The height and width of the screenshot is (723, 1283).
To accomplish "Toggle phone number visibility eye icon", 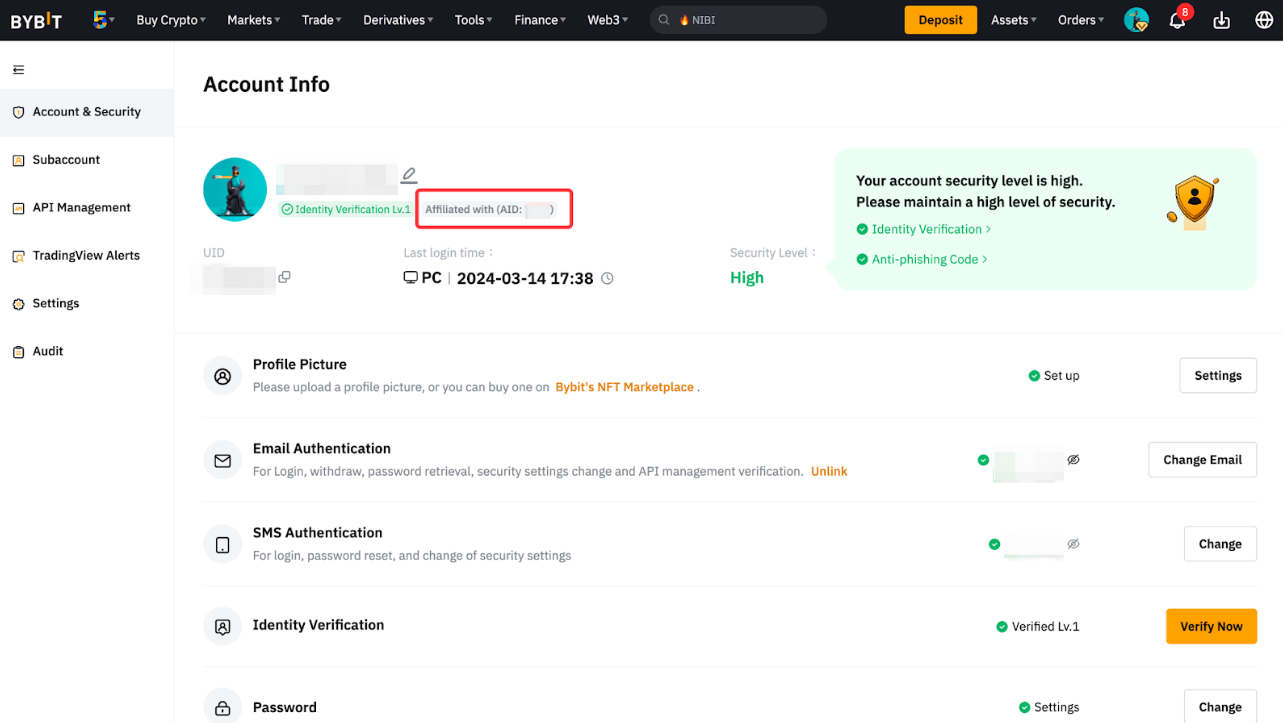I will (x=1073, y=544).
